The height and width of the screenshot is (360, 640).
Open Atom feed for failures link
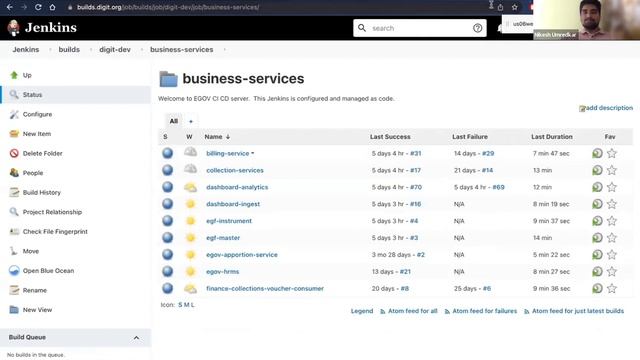(484, 311)
